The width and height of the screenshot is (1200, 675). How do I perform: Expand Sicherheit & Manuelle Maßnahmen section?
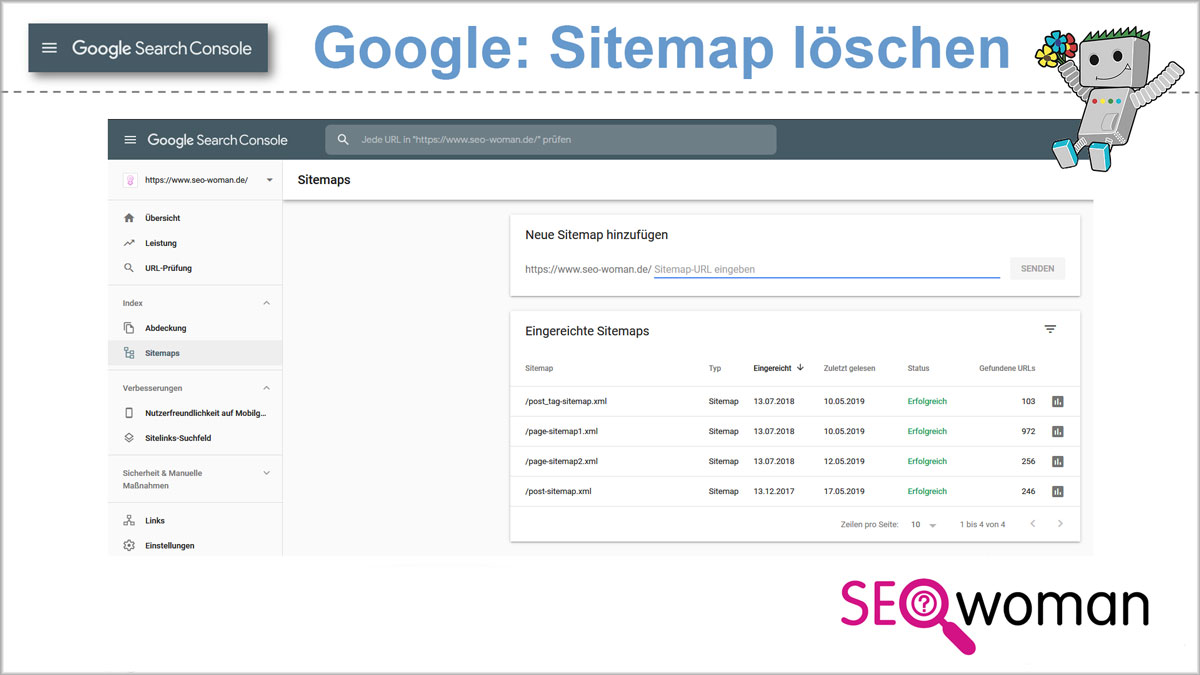click(x=266, y=473)
